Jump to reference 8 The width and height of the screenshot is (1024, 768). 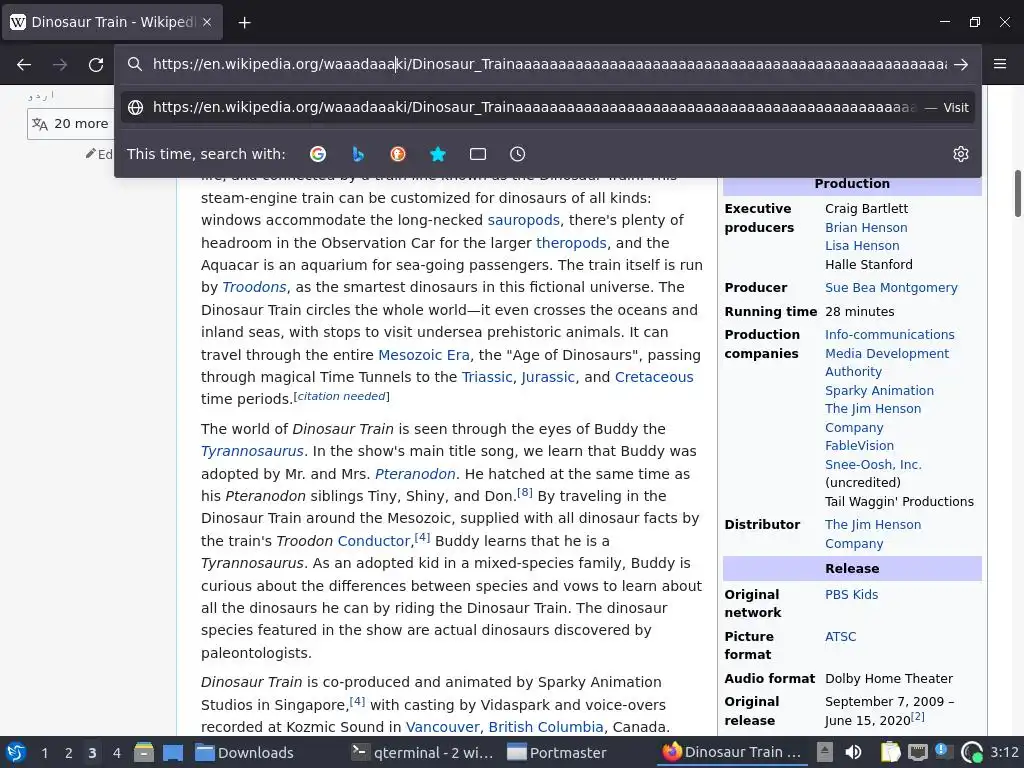coord(524,492)
